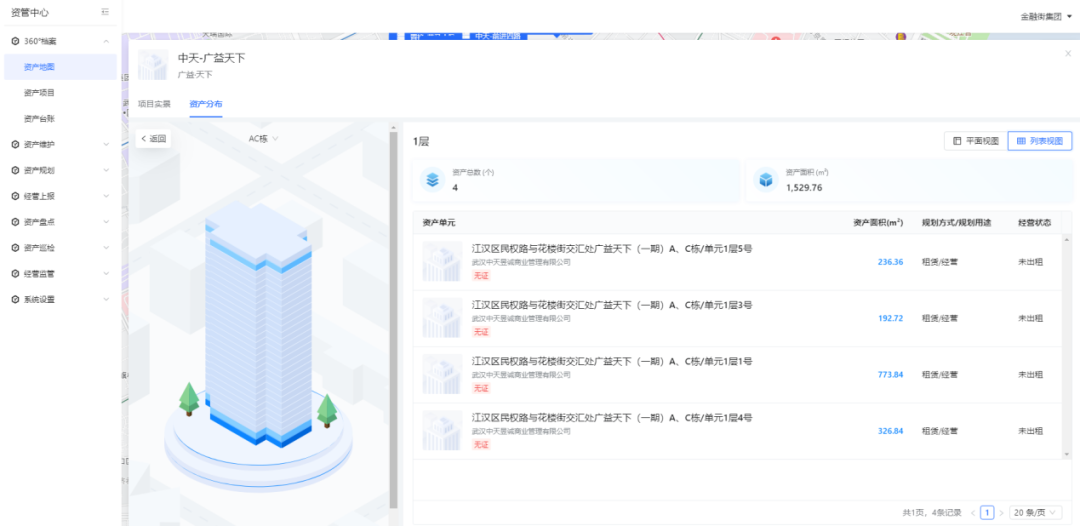Screen dimensions: 1080x526
Task: Click the 经营状态 column header
Action: click(1035, 223)
